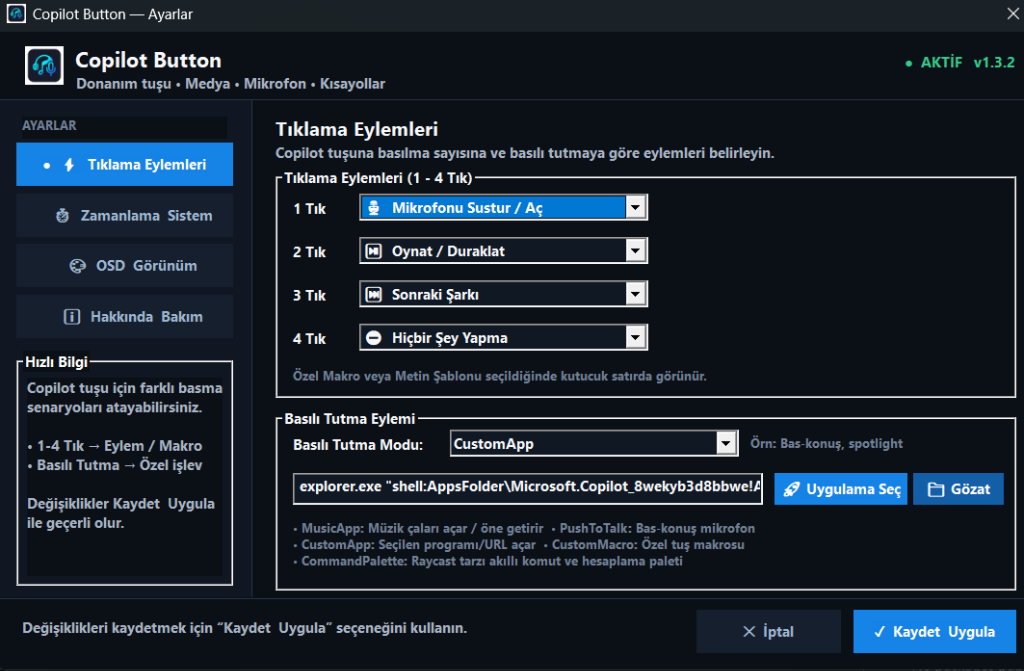
Task: Open the 2 Tık dropdown showing Oynat / Duraklat
Action: coord(504,251)
